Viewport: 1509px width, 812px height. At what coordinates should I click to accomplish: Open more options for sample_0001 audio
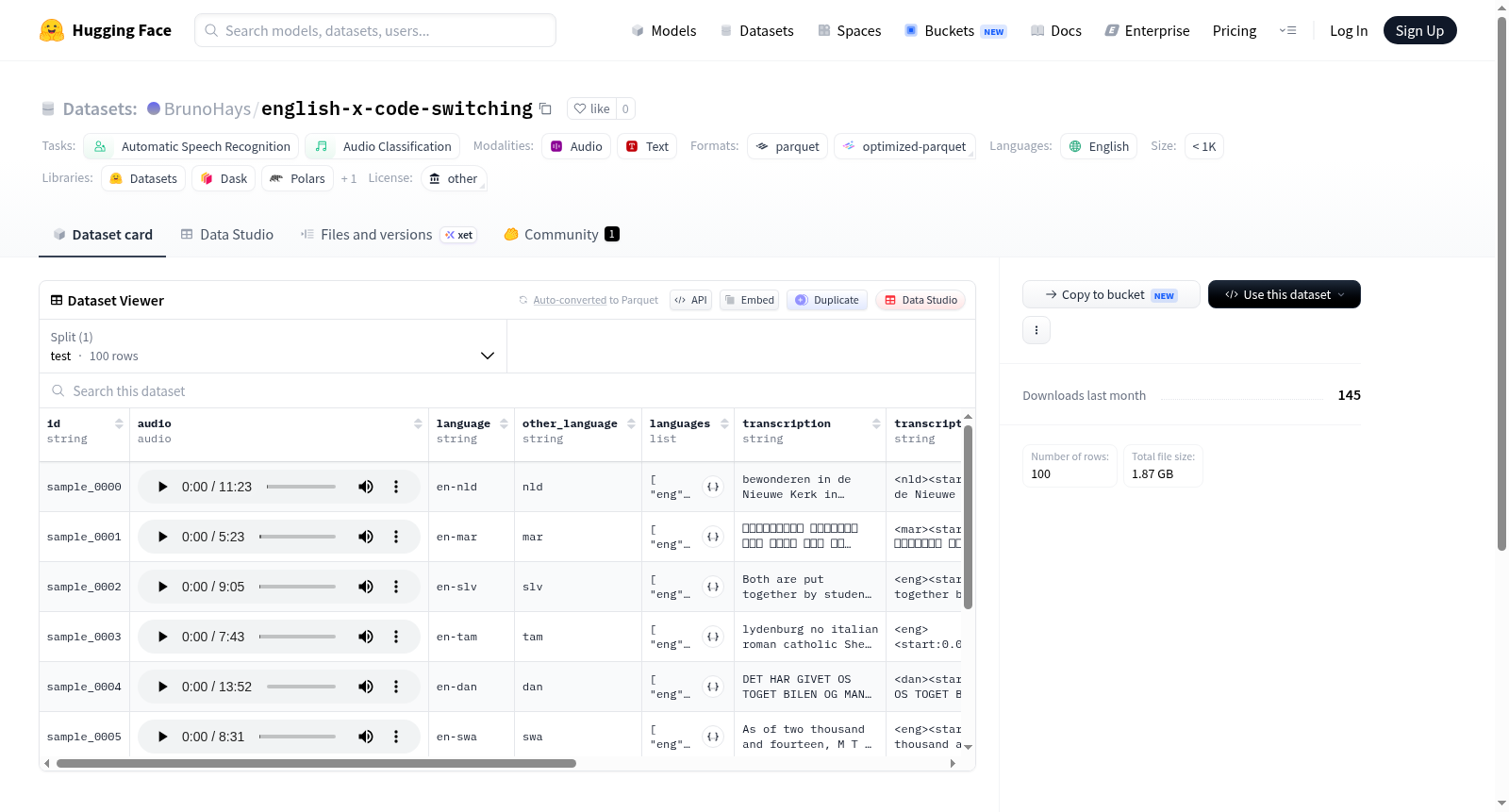tap(396, 537)
